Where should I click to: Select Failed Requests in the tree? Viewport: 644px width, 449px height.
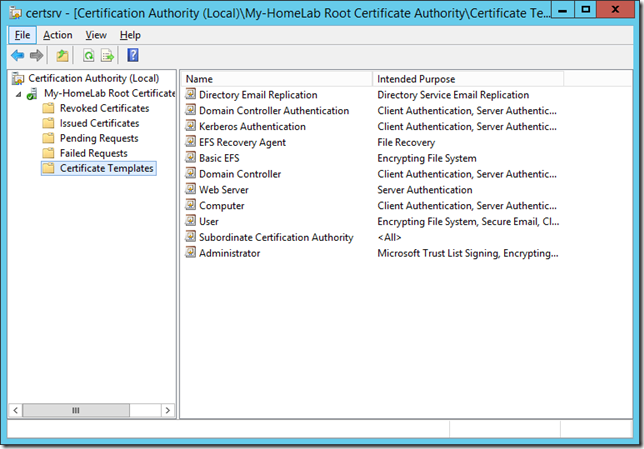(93, 153)
